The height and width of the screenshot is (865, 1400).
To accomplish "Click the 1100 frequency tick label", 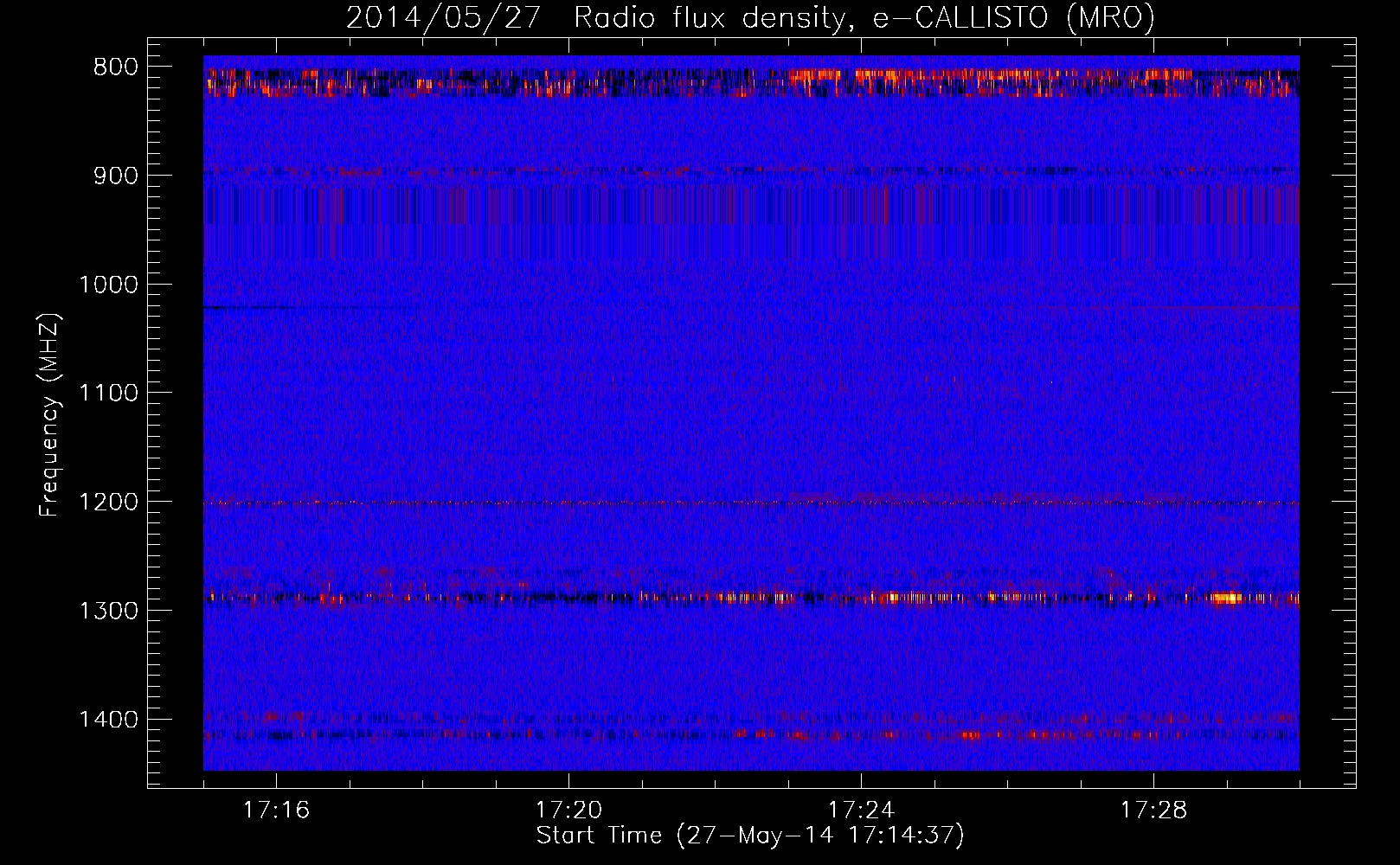I will pyautogui.click(x=108, y=394).
